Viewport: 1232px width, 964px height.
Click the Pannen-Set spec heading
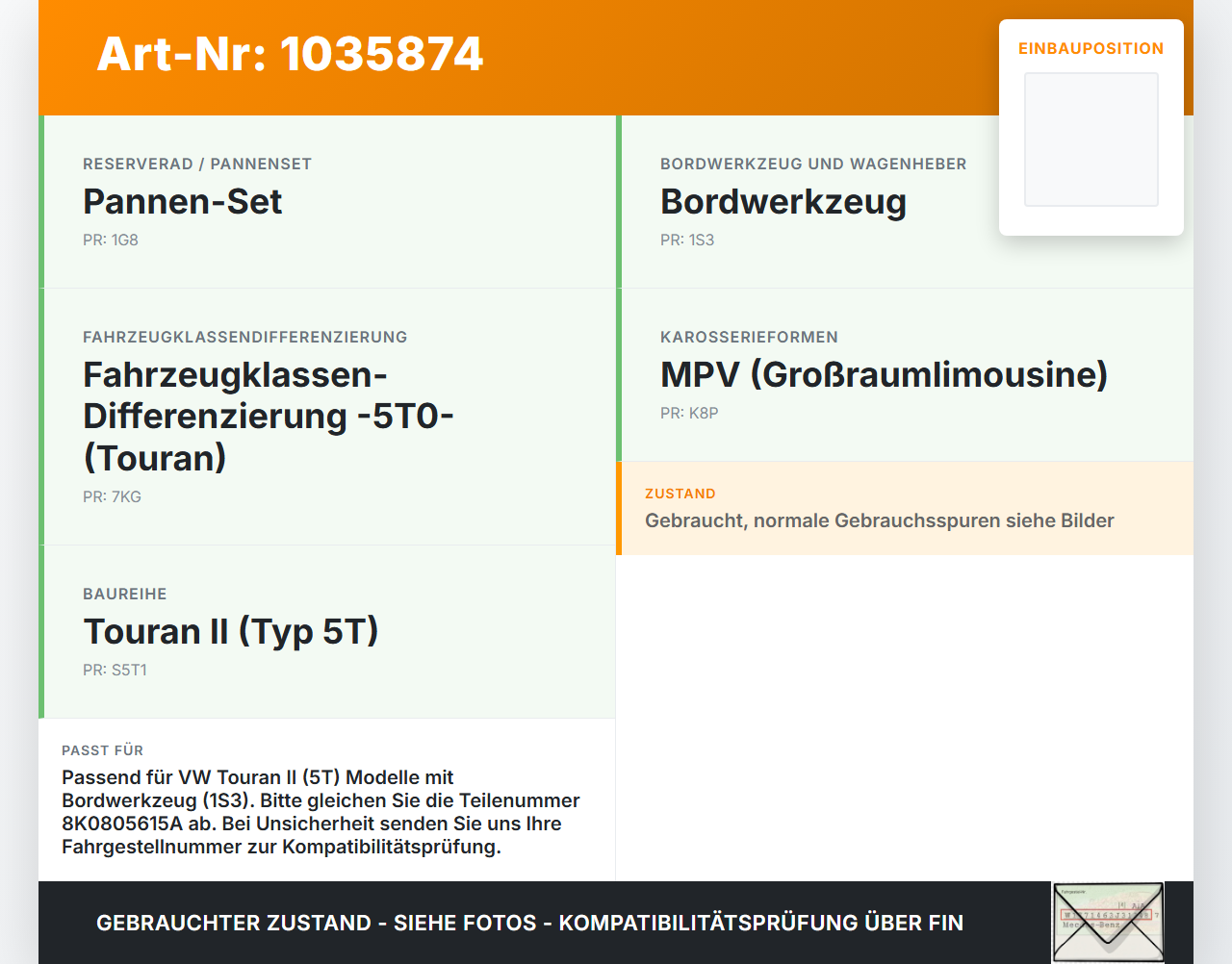point(183,201)
